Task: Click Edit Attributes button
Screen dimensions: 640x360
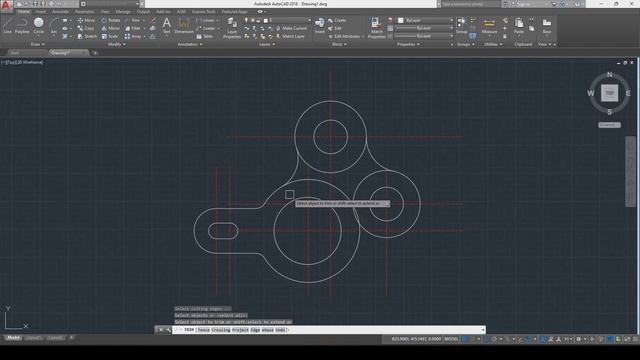Action: coord(345,36)
